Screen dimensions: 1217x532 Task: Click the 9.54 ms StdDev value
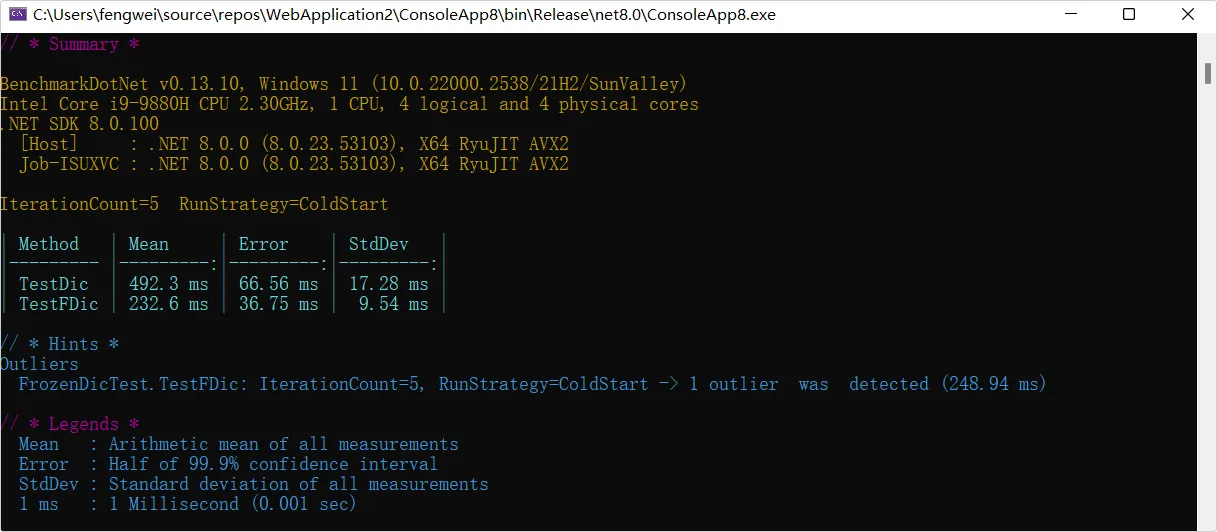click(x=394, y=304)
